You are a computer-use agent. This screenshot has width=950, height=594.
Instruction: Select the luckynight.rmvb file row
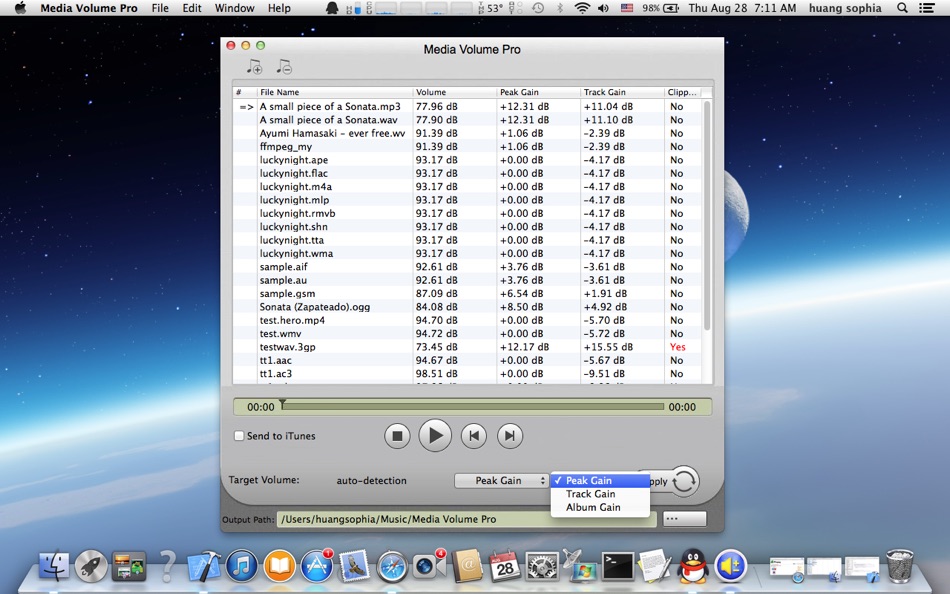coord(468,213)
